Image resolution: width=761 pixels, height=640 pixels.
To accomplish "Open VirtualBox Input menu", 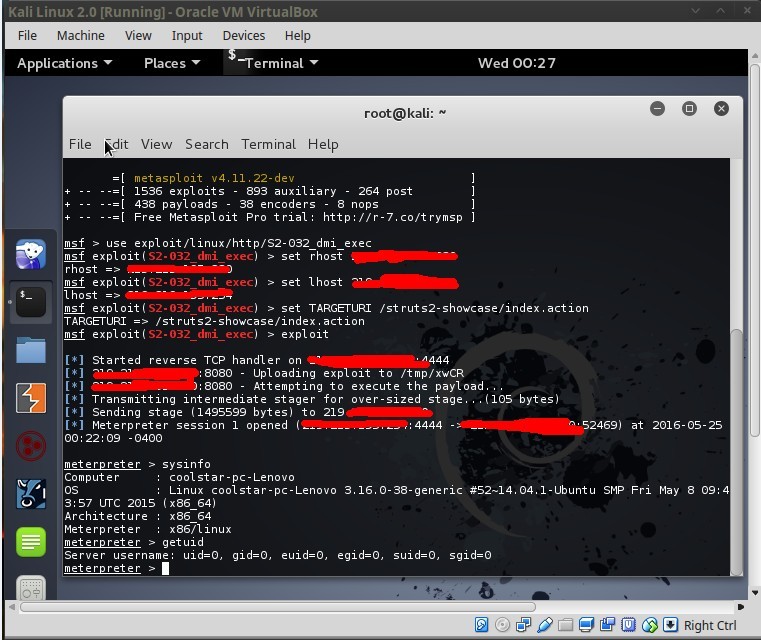I will (x=187, y=35).
